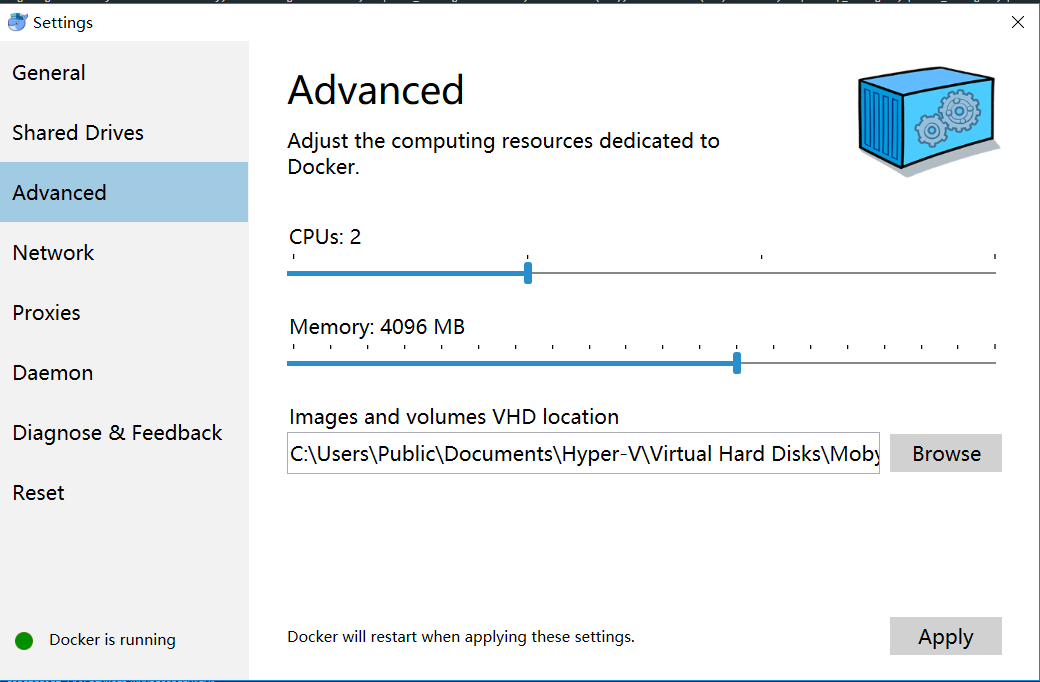Close the Settings window
Screen dimensions: 1040x682
click(1017, 22)
